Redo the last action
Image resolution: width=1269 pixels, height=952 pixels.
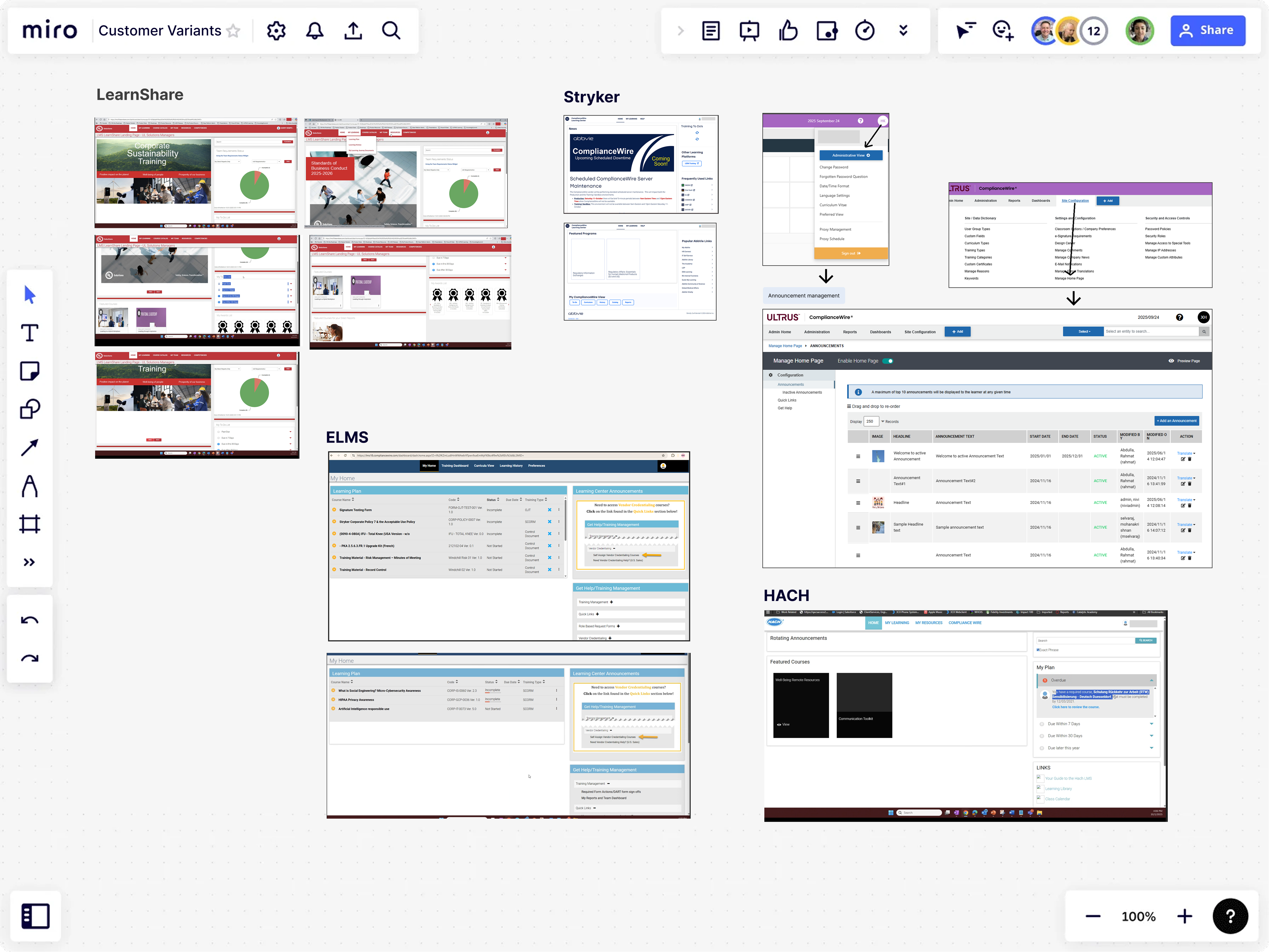pos(30,658)
